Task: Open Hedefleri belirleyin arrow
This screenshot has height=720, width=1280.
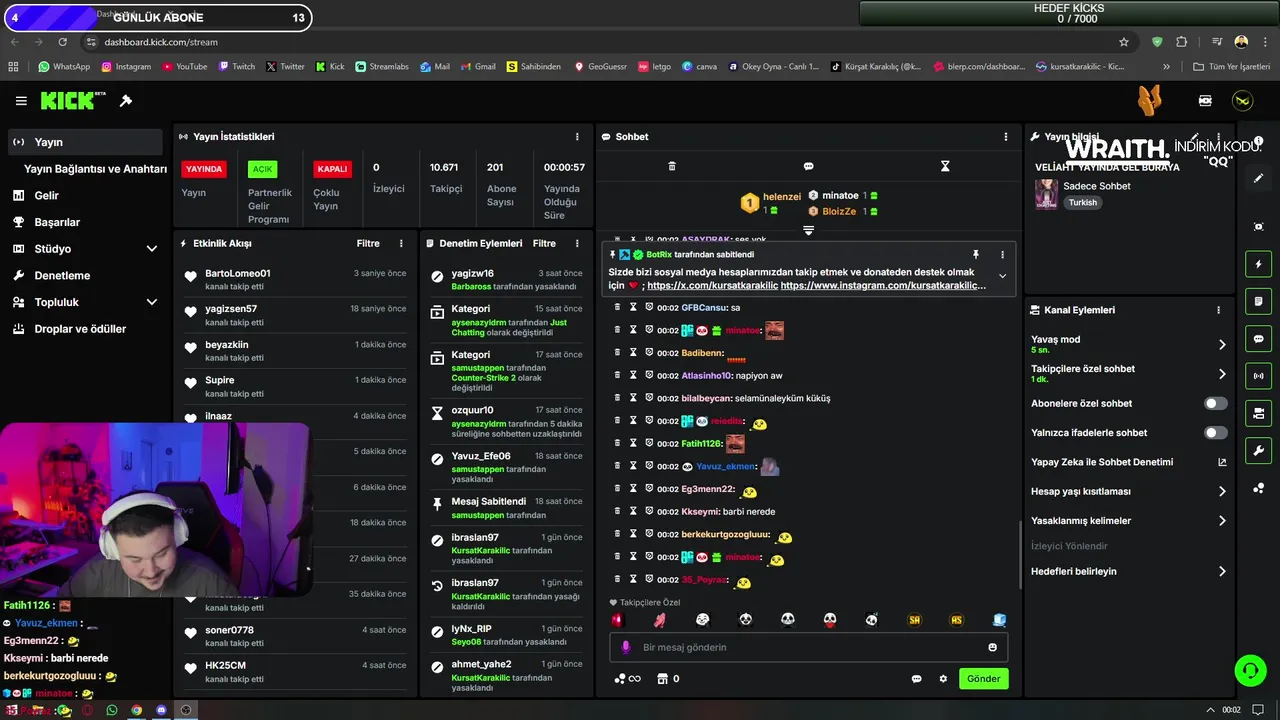Action: click(1222, 572)
